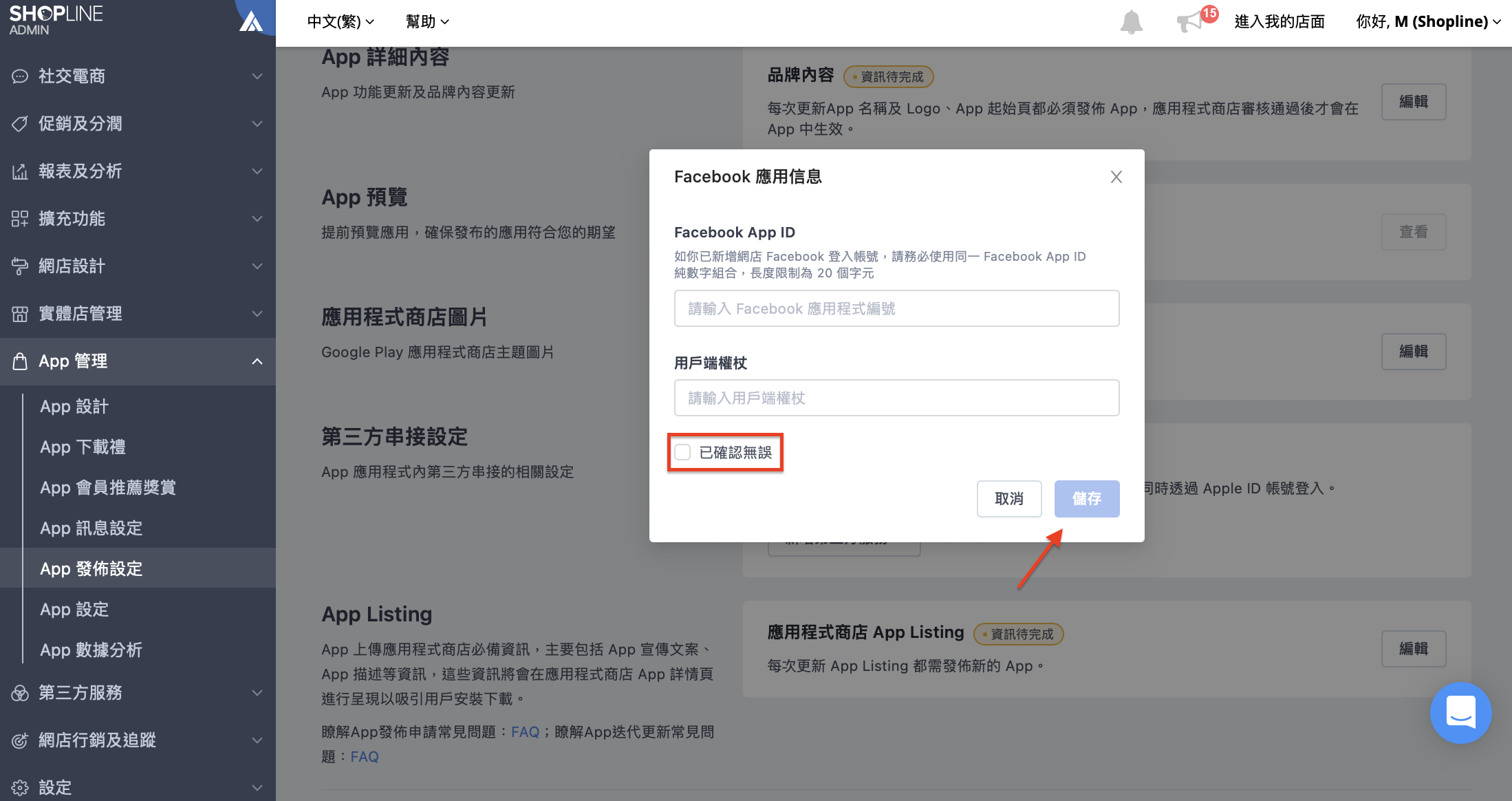Click the 網店行銷及追蹤 target icon

[x=20, y=740]
